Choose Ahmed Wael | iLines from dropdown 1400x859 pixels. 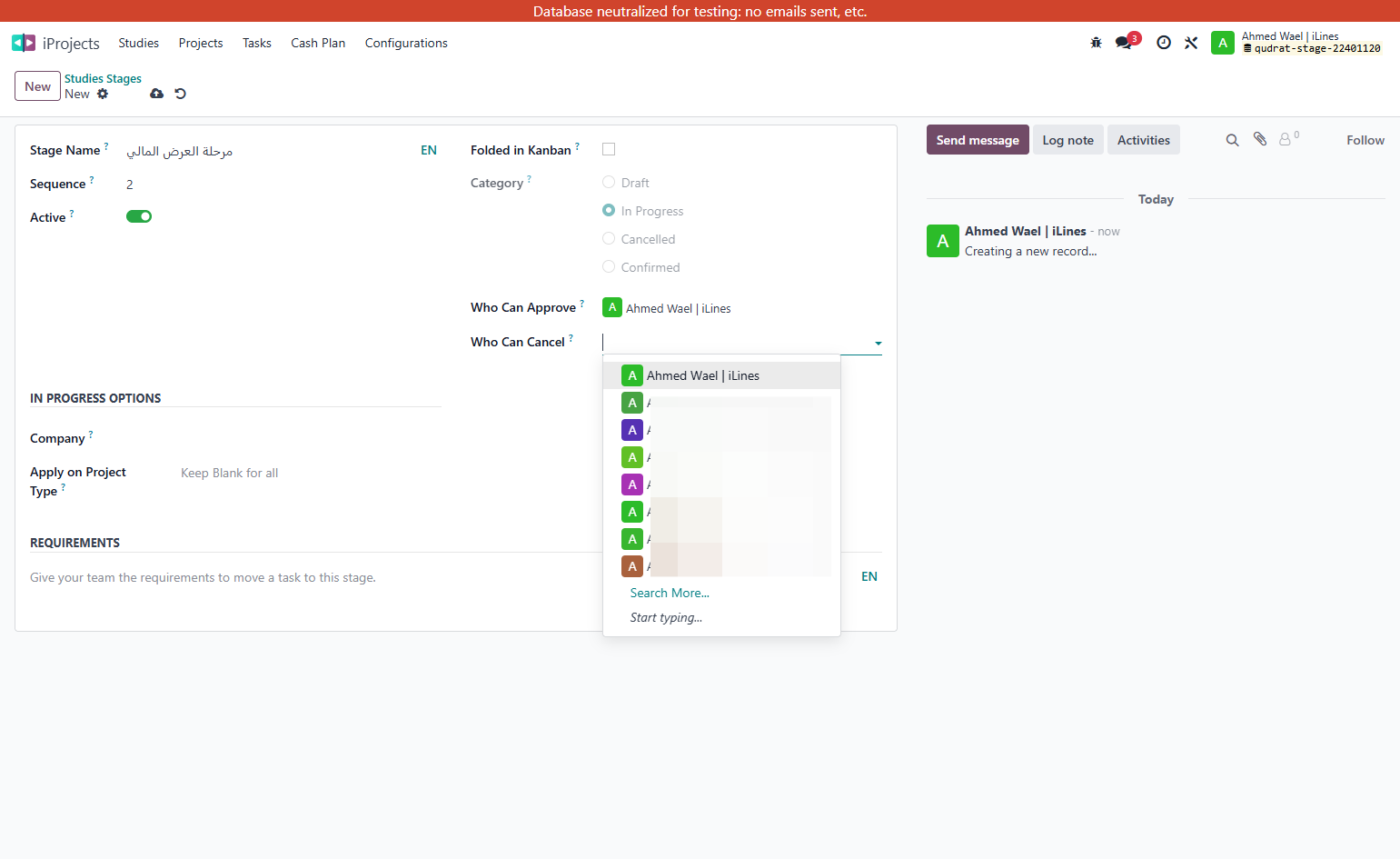pos(721,375)
